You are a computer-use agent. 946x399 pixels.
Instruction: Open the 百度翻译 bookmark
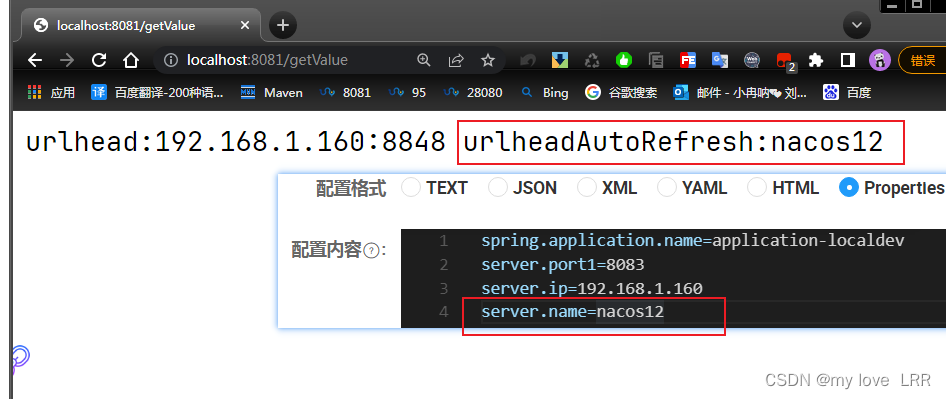coord(157,92)
